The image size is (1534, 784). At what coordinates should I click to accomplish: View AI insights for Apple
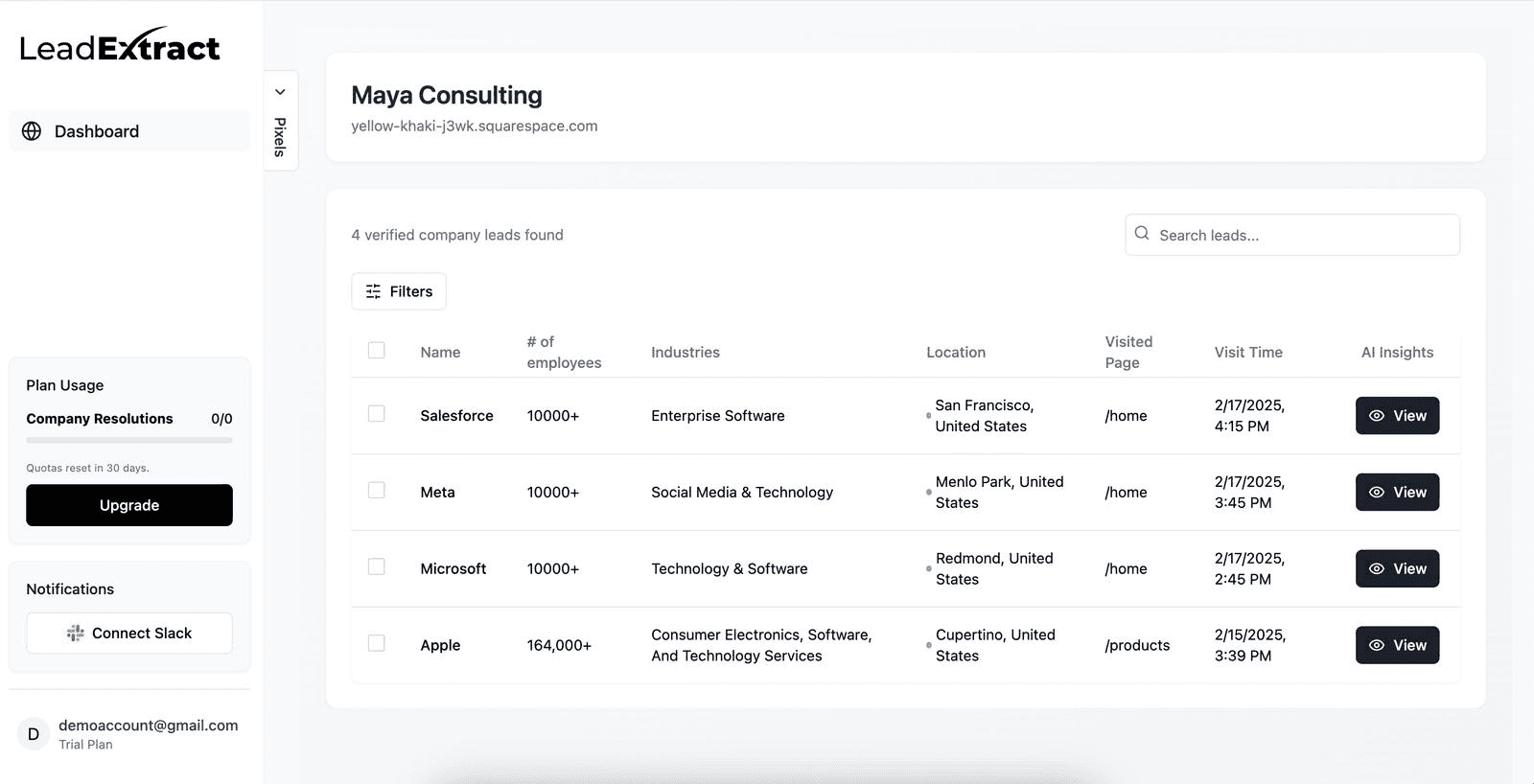1397,646
